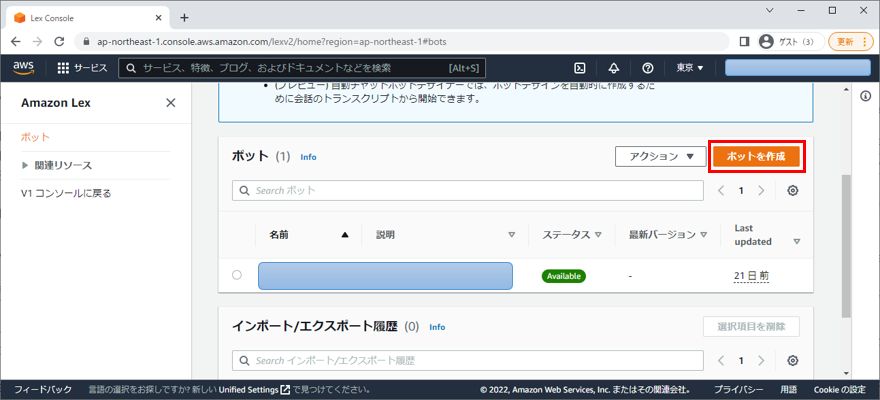880x400 pixels.
Task: Click the AWS logo home icon
Action: coord(24,68)
